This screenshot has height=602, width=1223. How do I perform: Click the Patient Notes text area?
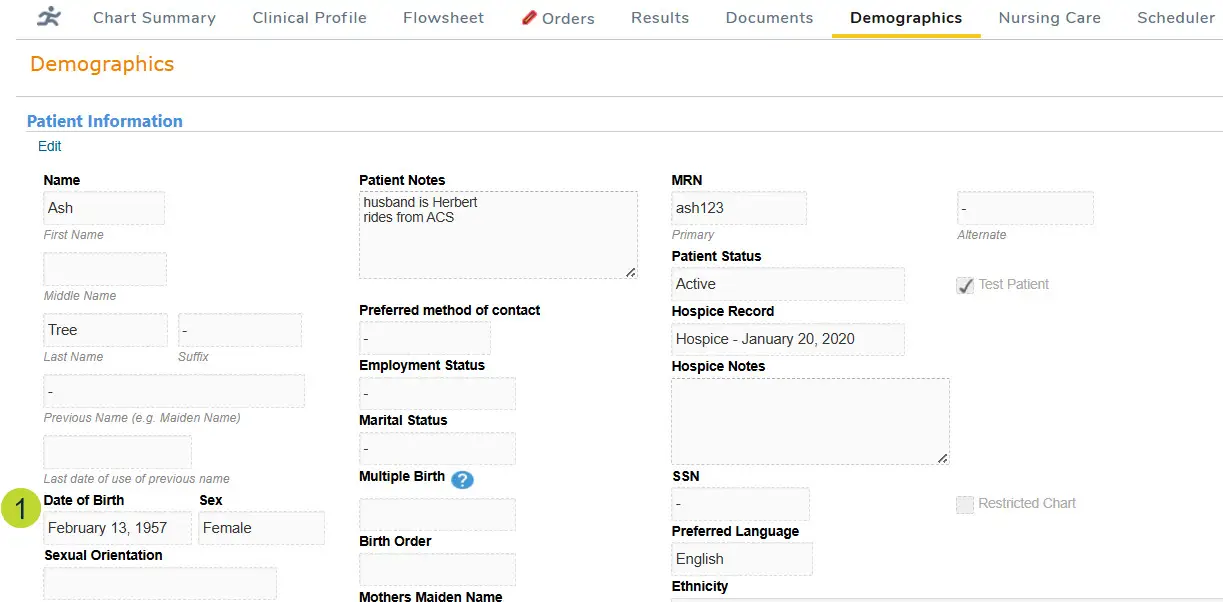(497, 235)
